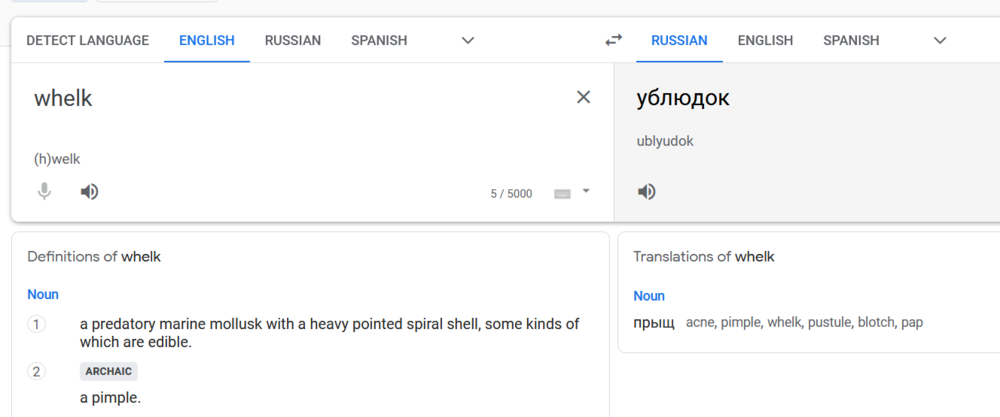Switch the target language to English

click(765, 41)
